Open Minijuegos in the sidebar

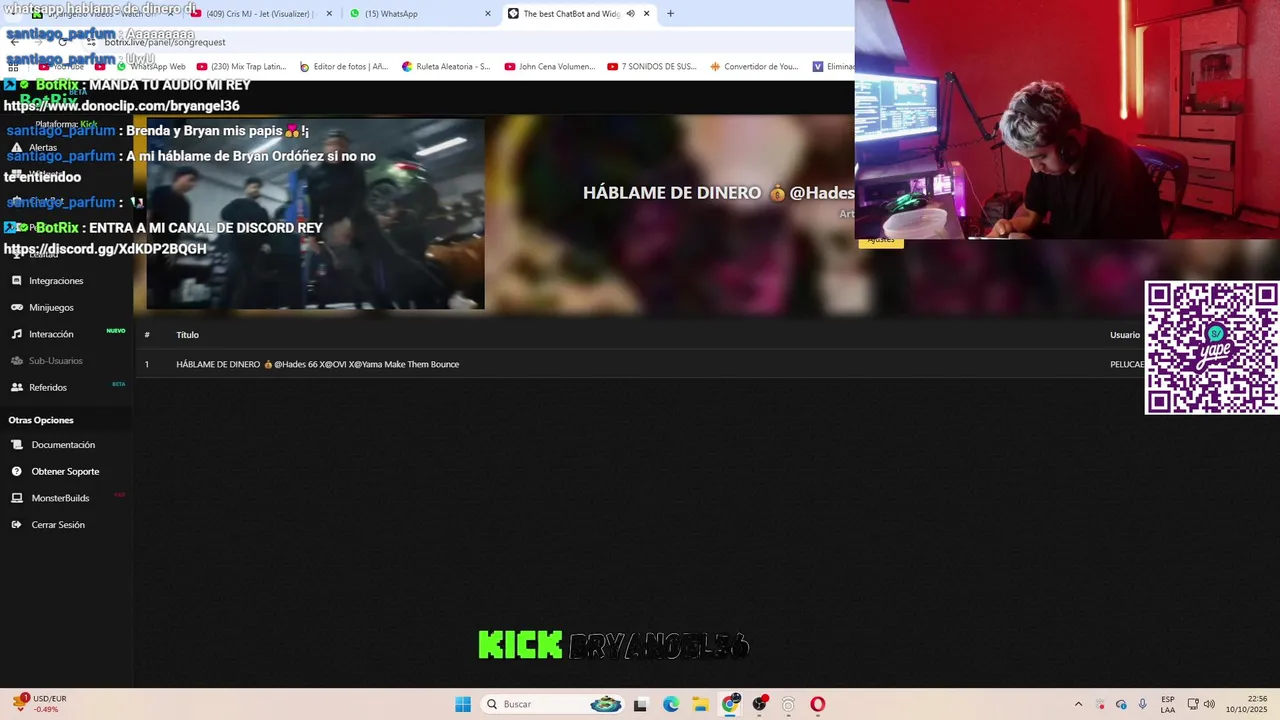tap(51, 307)
